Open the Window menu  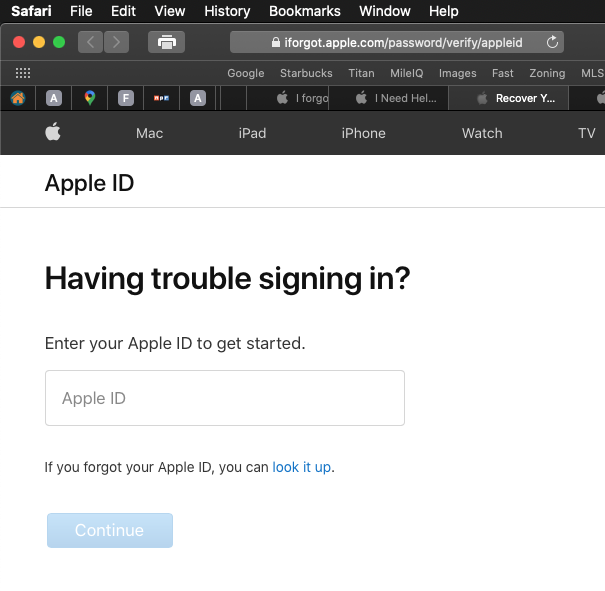[385, 11]
